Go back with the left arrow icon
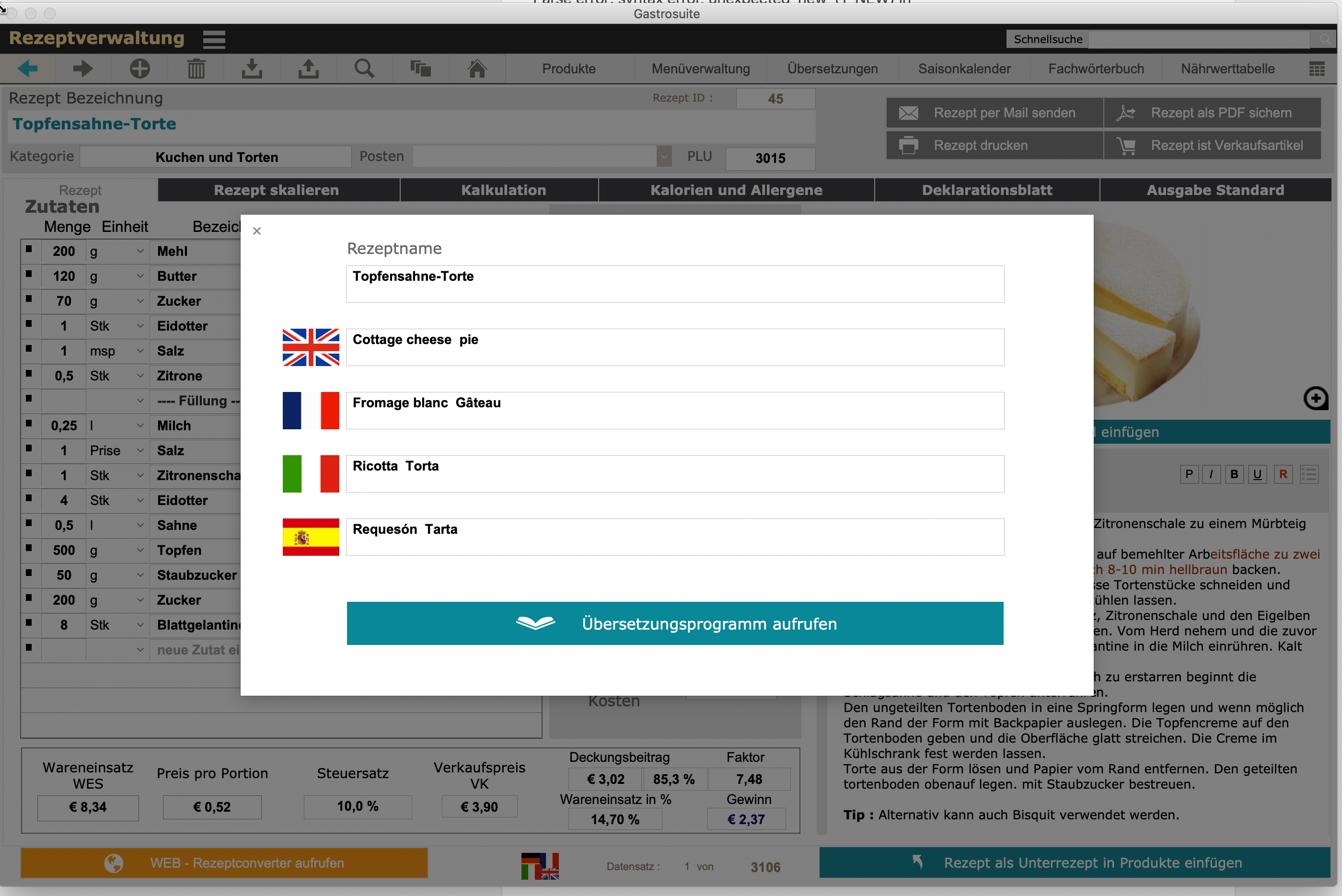The width and height of the screenshot is (1342, 896). (27, 69)
